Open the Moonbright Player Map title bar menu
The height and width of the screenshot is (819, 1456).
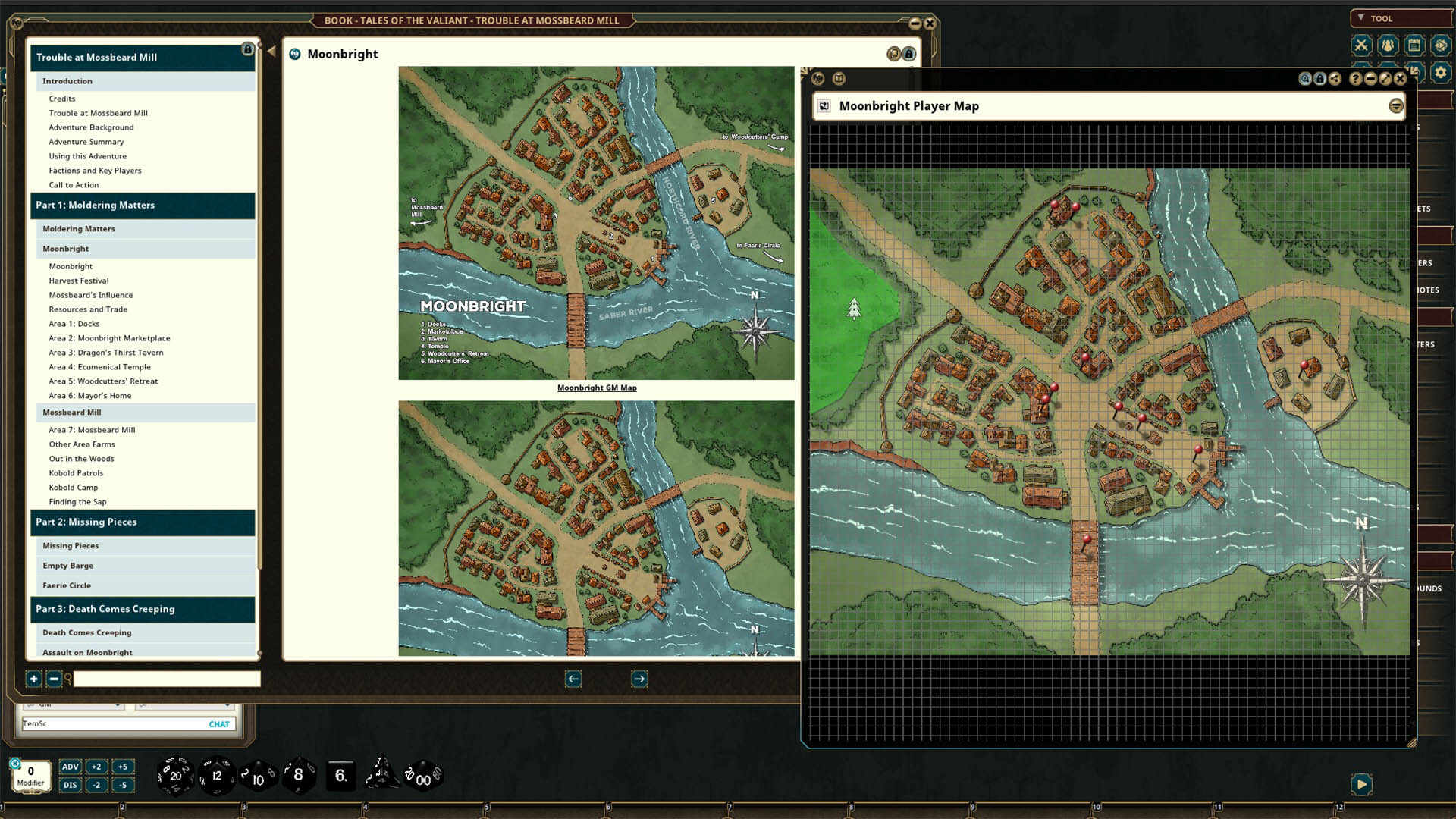click(1395, 106)
